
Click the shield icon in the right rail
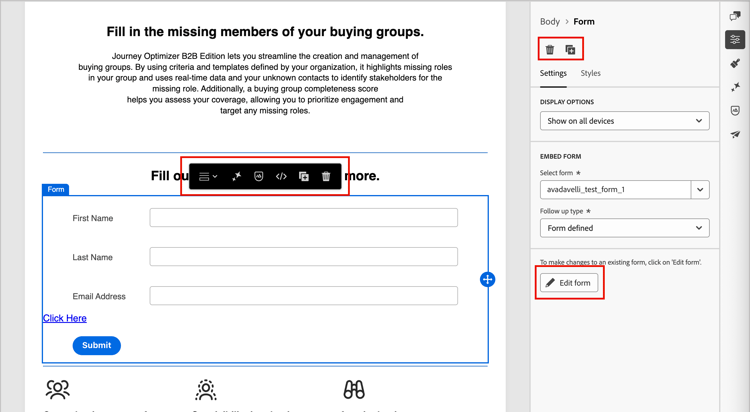click(735, 111)
